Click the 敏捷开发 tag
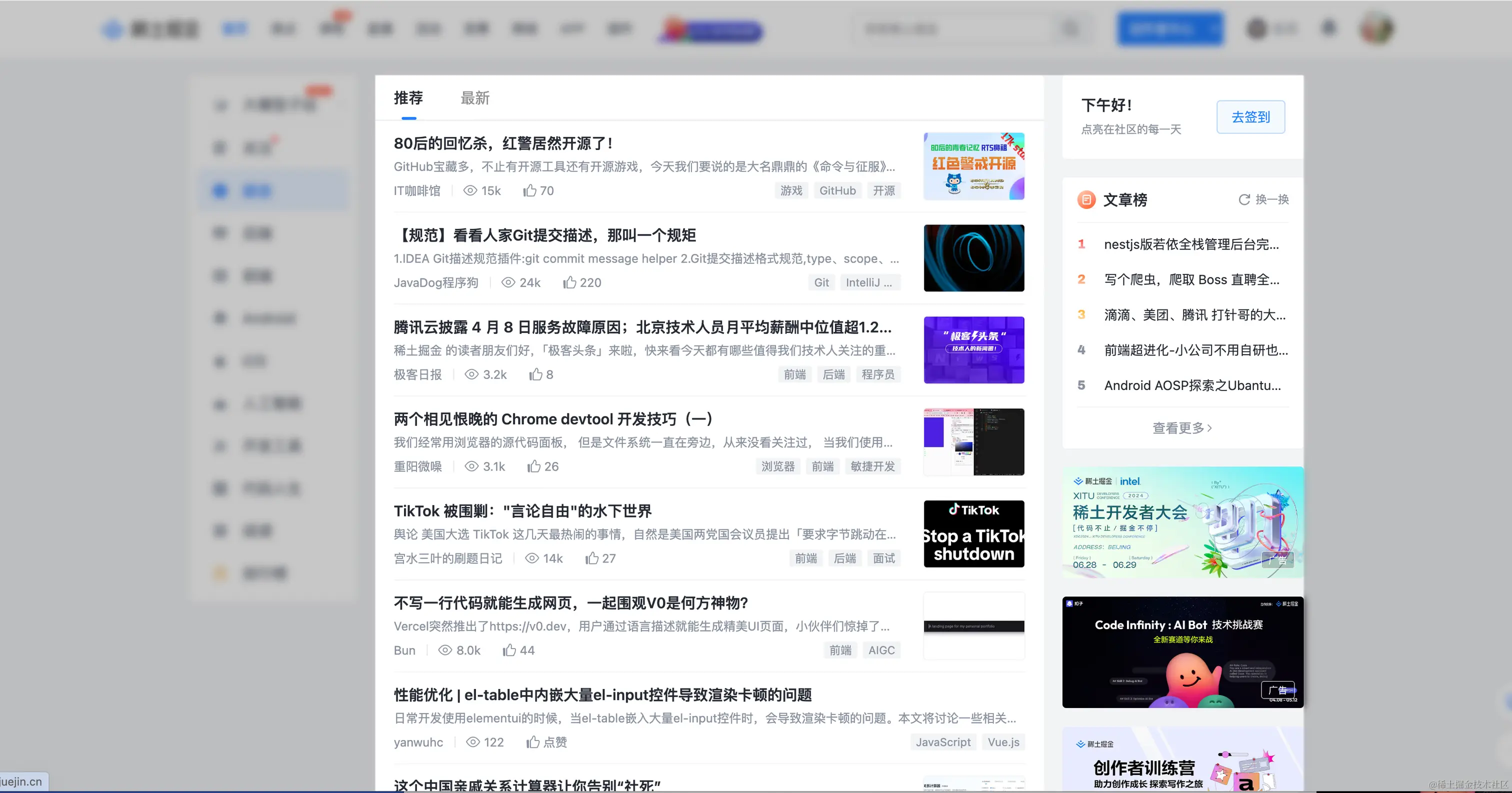 pos(872,466)
